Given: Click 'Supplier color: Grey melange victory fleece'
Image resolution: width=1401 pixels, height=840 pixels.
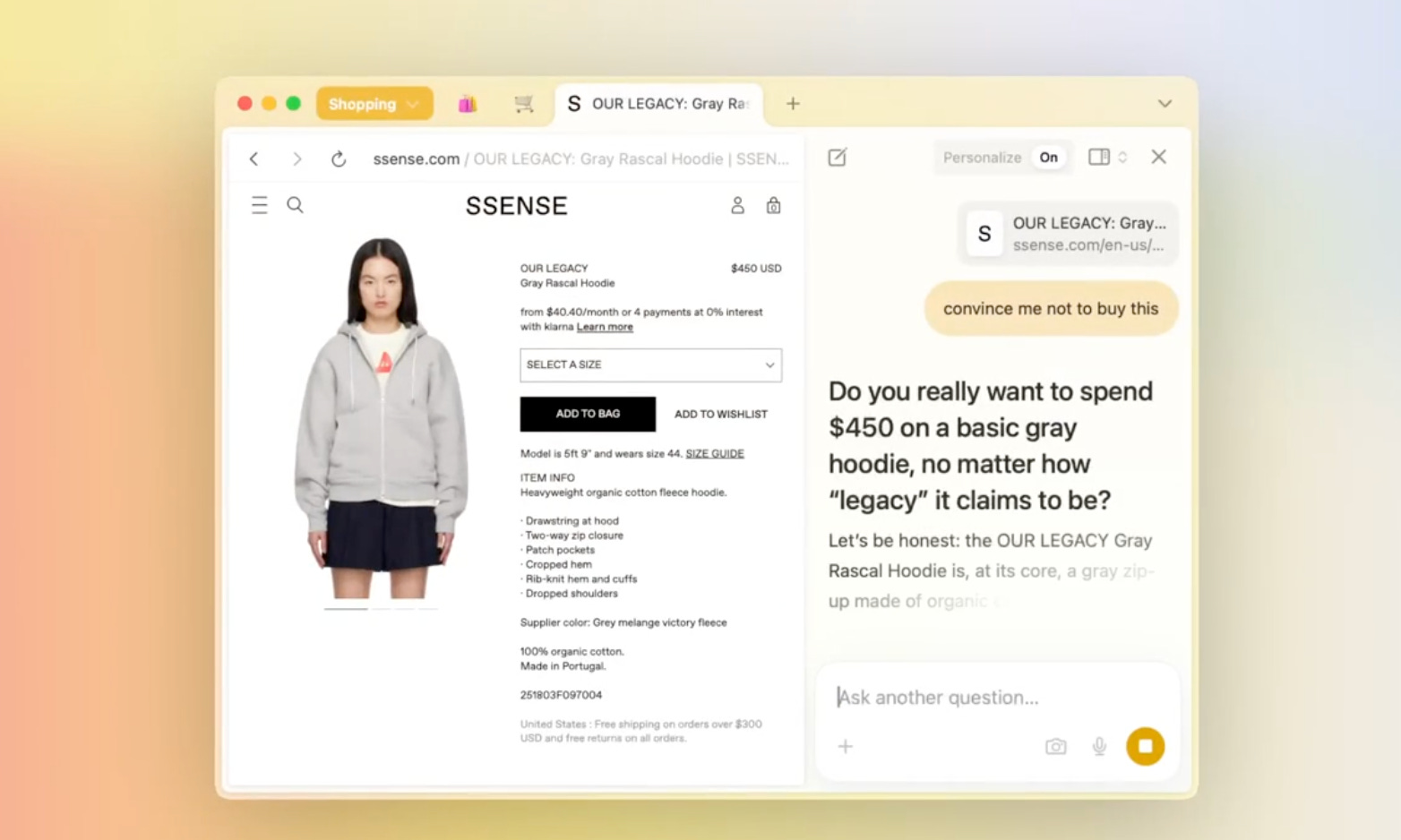Looking at the screenshot, I should (x=623, y=622).
